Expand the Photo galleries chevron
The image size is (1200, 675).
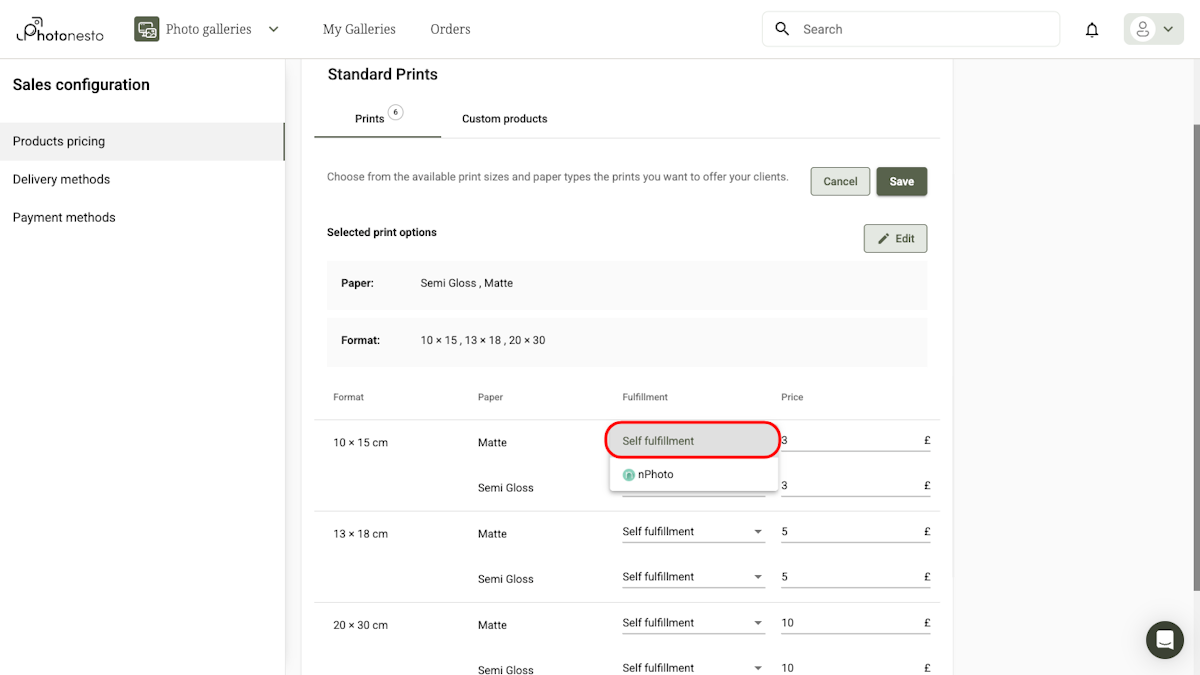pos(273,29)
